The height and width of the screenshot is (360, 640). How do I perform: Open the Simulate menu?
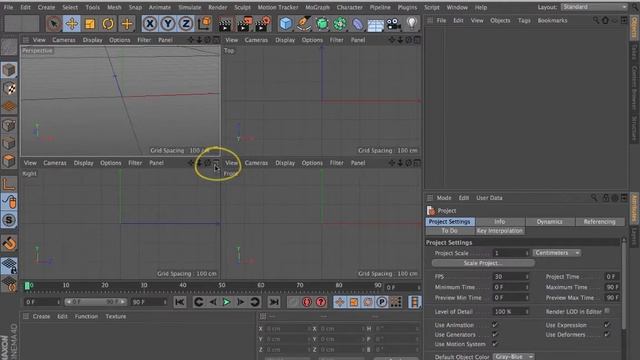189,7
